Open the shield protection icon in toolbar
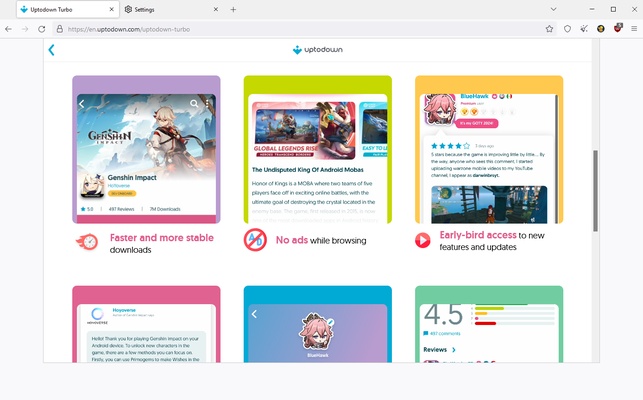 [x=567, y=29]
